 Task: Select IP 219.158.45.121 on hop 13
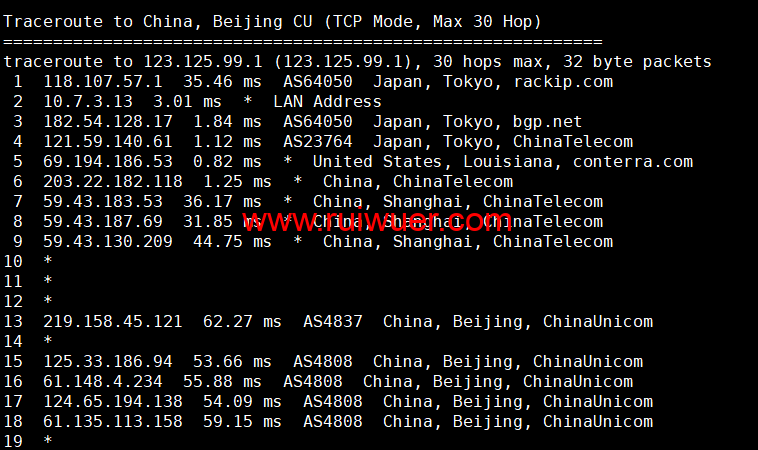(113, 321)
